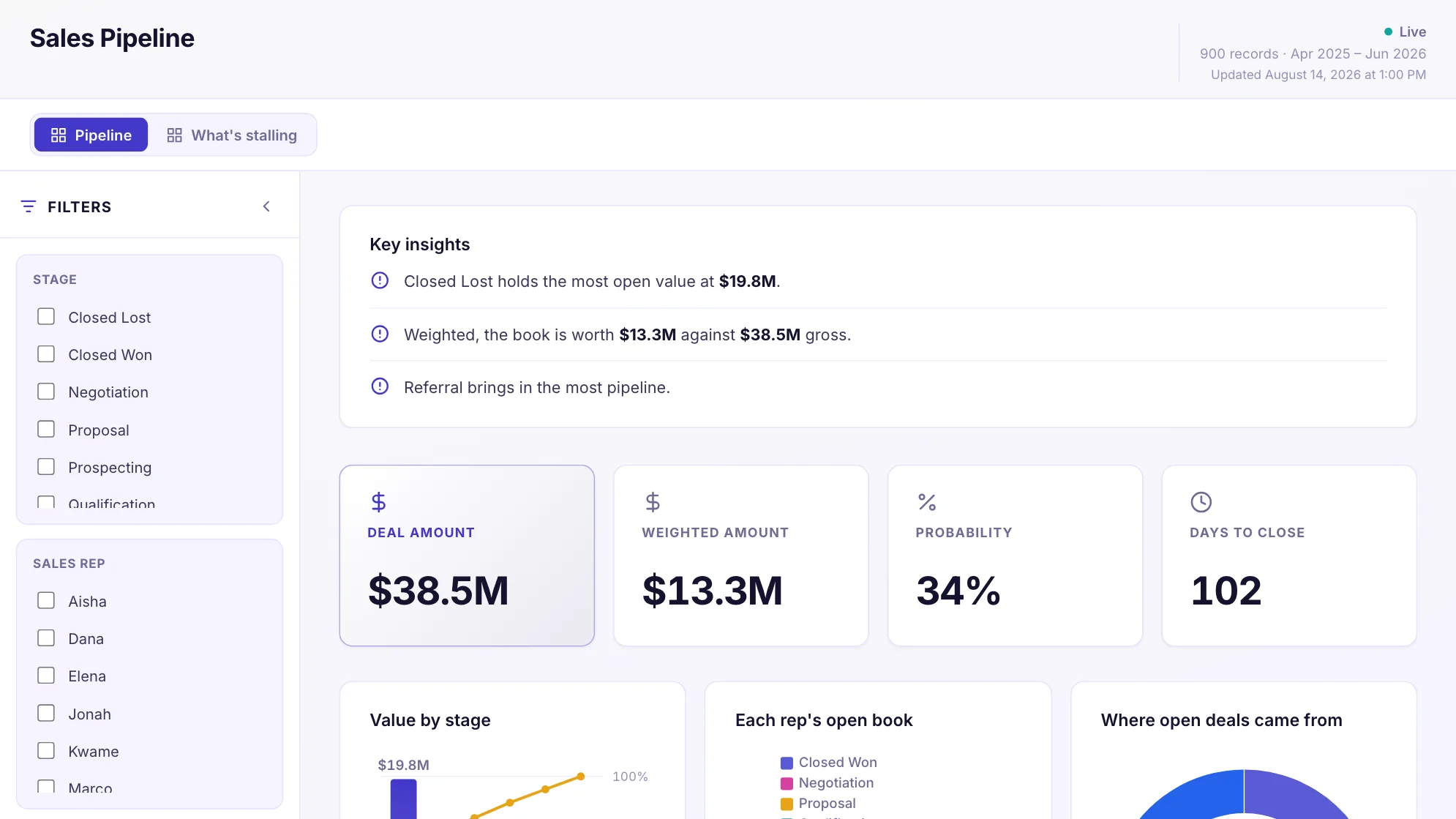Click the purple bar in Value by stage
Screen dimensions: 1456x819
[403, 799]
